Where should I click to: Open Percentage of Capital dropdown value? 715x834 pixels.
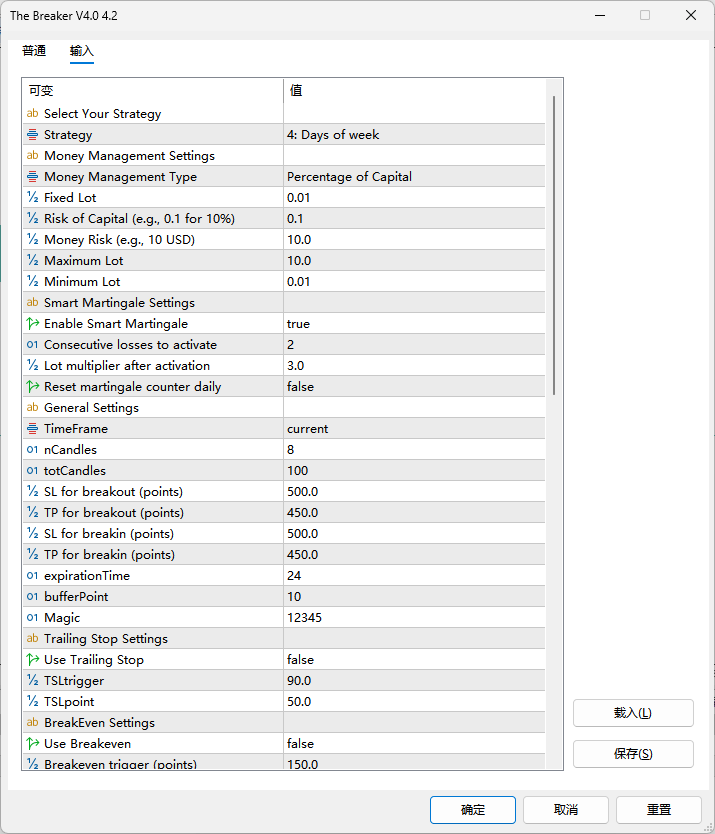pos(414,177)
